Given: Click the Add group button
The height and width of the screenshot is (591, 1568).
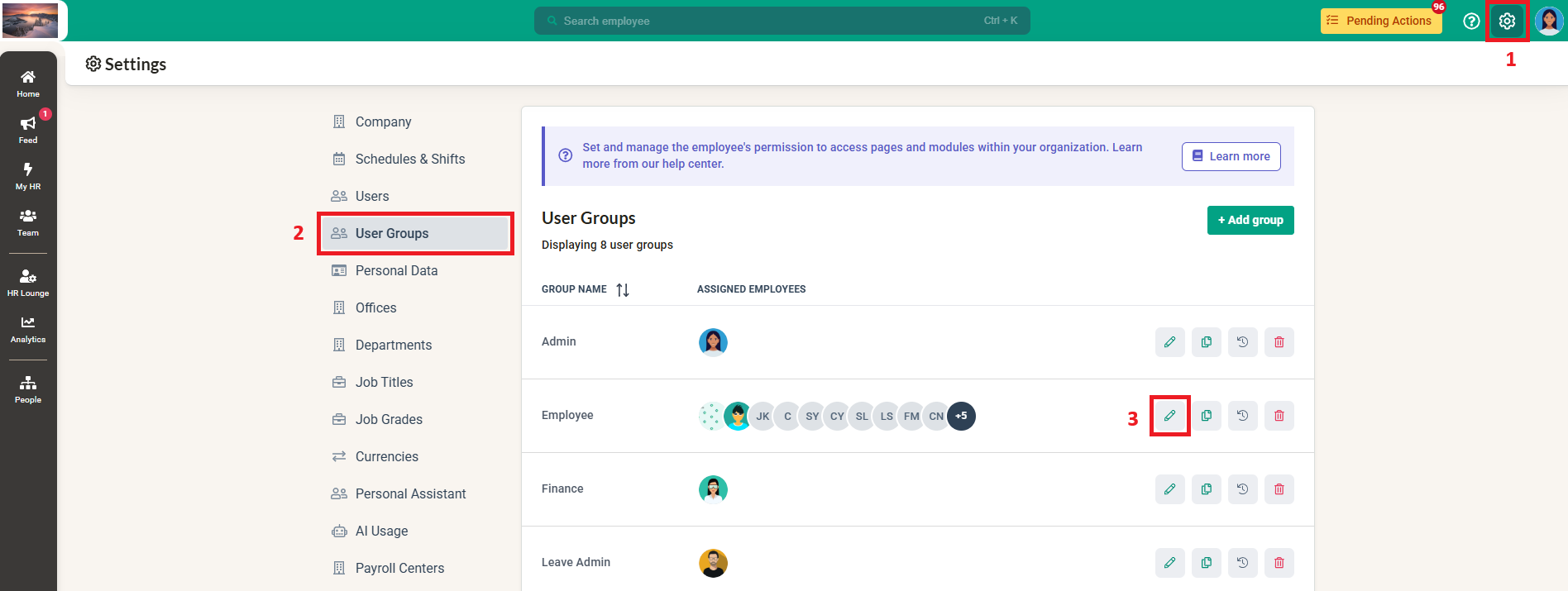Looking at the screenshot, I should click(x=1250, y=220).
